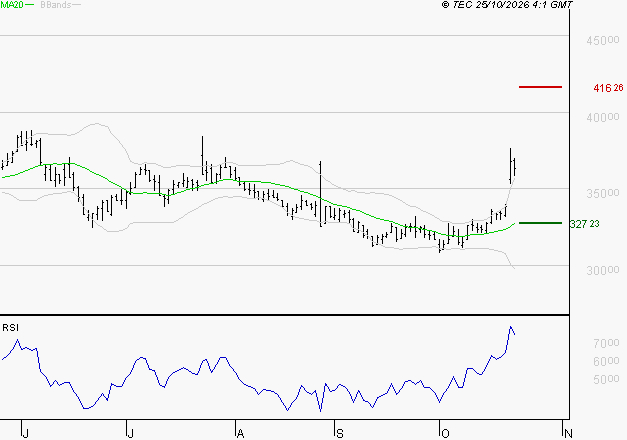627x440 pixels.
Task: Click the 350.00 price axis label
Action: (603, 193)
